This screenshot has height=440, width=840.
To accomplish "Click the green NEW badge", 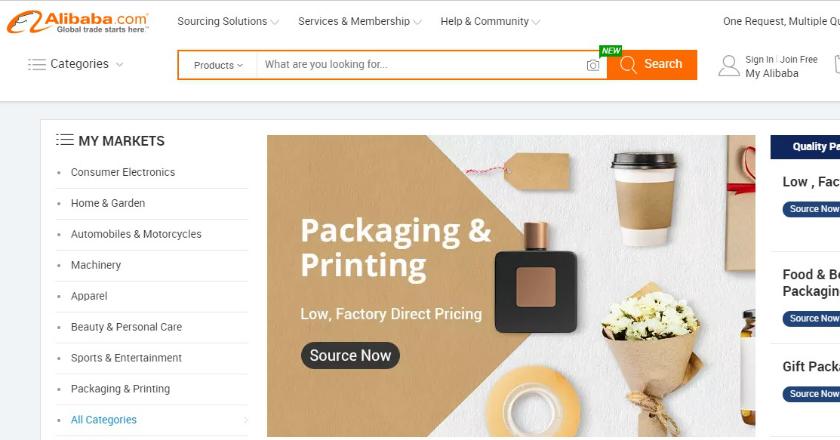I will [x=611, y=51].
